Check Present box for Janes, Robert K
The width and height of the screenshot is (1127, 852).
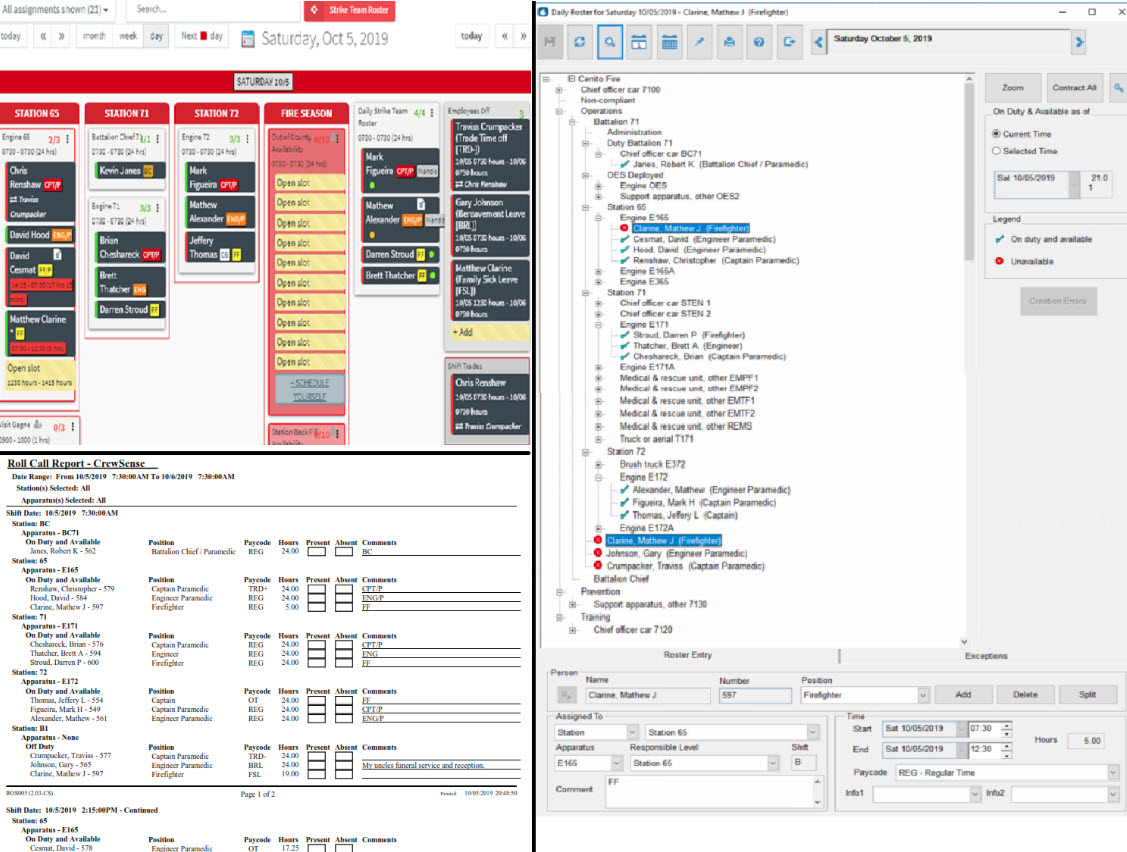[x=316, y=551]
